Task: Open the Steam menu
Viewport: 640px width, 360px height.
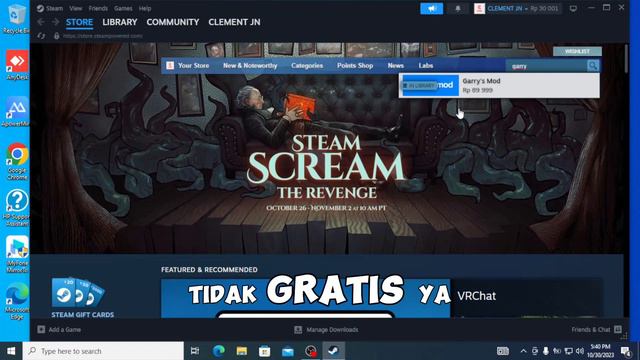Action: tap(54, 8)
